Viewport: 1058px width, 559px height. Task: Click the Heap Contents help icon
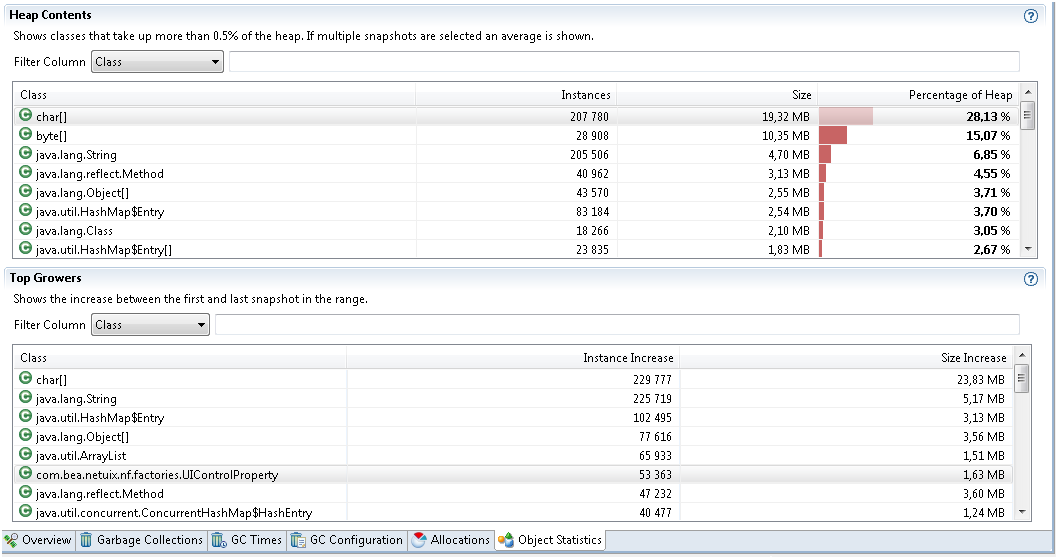coord(1030,16)
